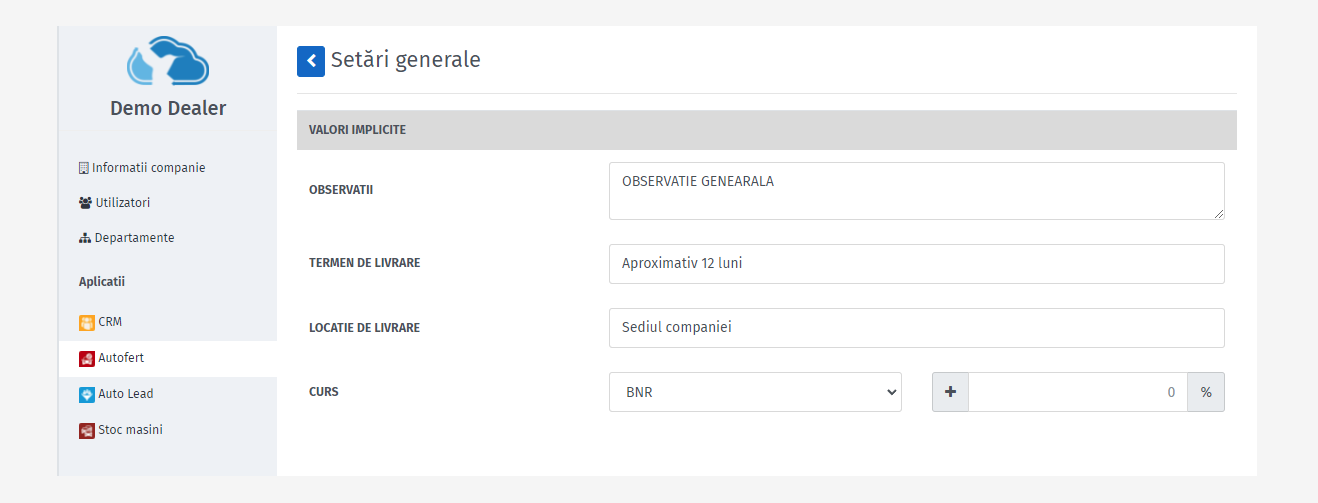Click the percentage value input field

[1078, 392]
